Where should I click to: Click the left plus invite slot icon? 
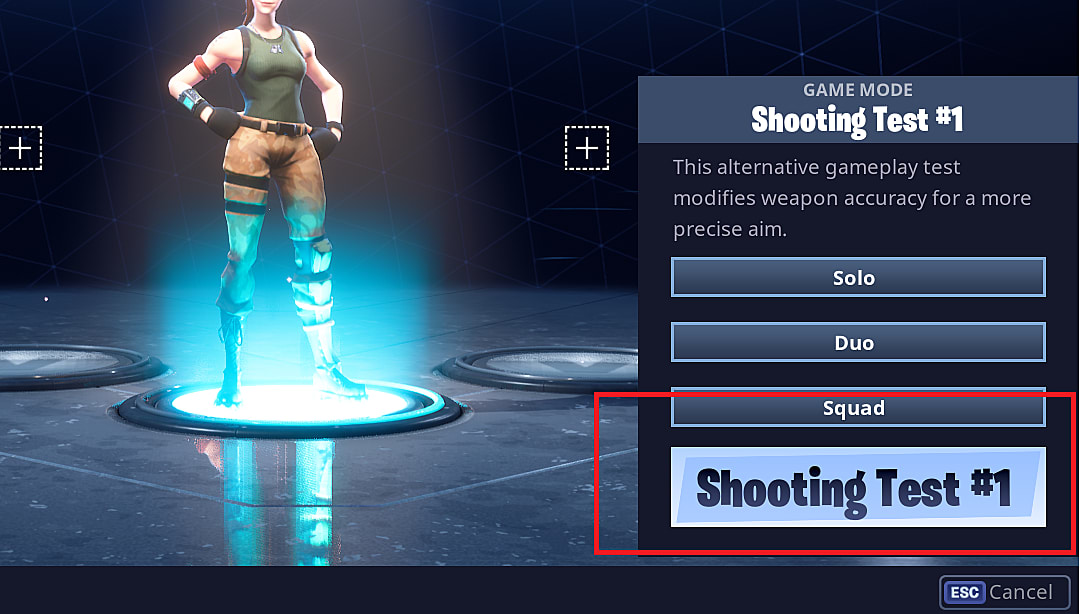coord(21,148)
